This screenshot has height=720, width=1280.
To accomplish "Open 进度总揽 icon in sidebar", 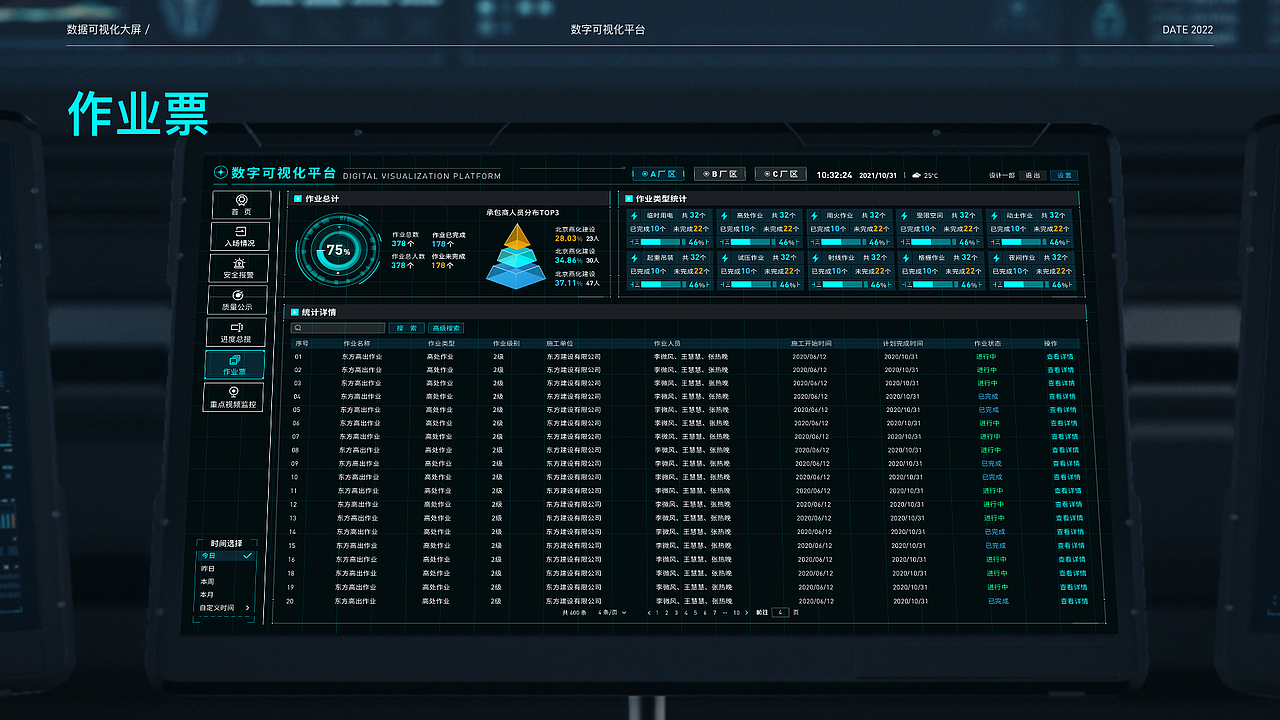I will point(237,327).
